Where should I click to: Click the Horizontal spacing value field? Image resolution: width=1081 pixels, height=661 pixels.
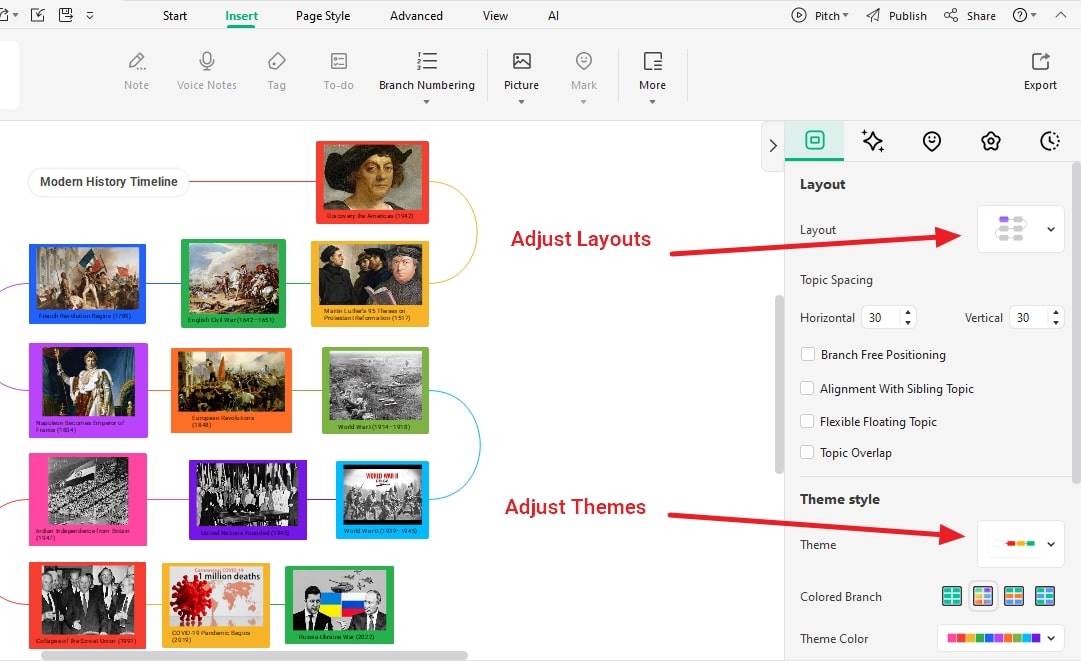coord(882,317)
